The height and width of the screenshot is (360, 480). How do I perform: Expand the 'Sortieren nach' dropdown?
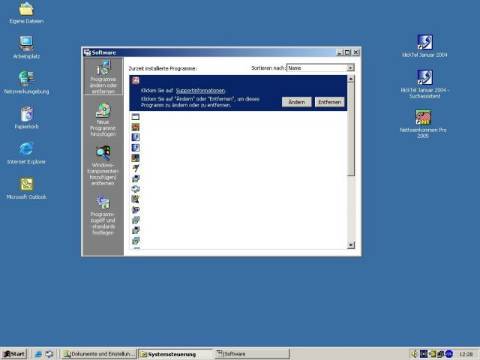(350, 68)
